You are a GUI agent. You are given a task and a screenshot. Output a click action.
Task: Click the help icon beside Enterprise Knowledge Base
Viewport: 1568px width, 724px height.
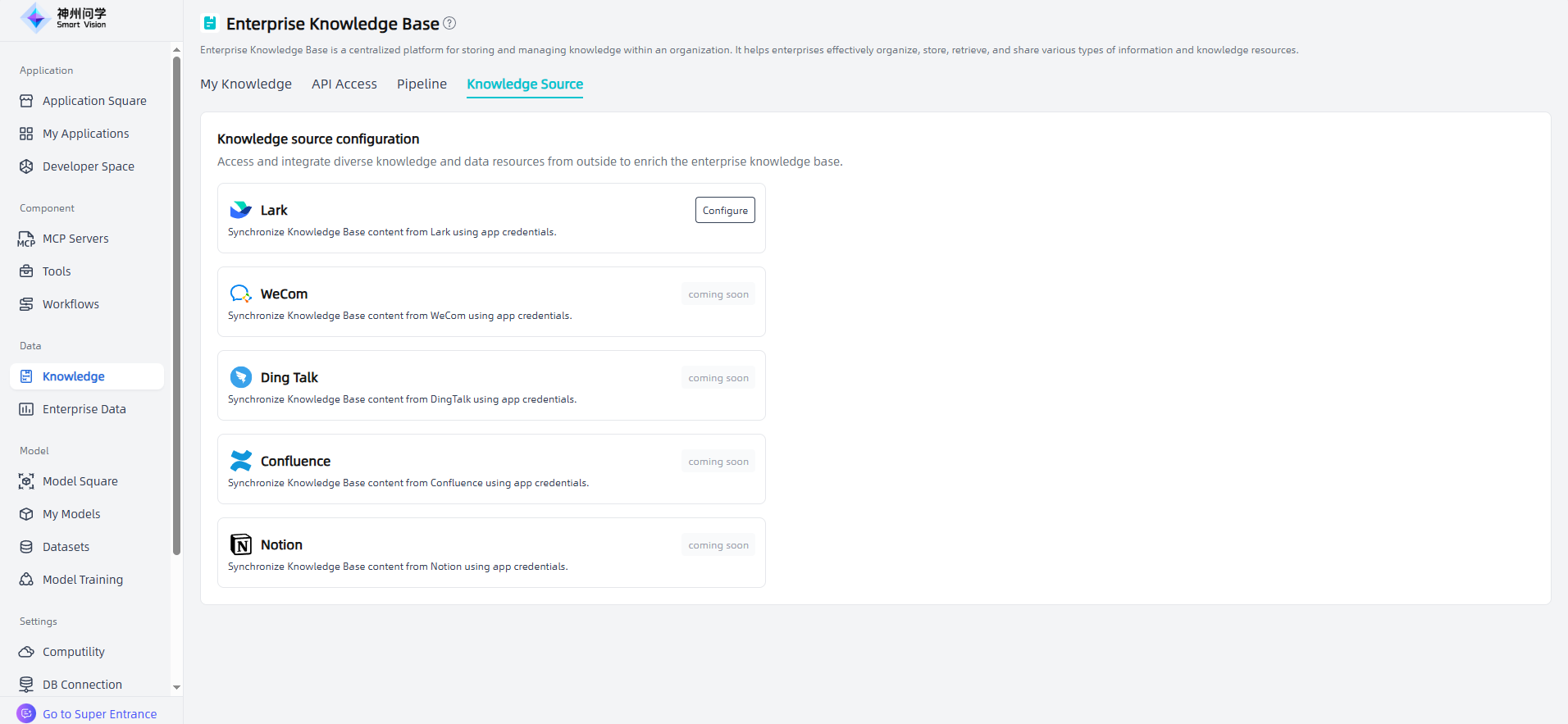pos(449,24)
